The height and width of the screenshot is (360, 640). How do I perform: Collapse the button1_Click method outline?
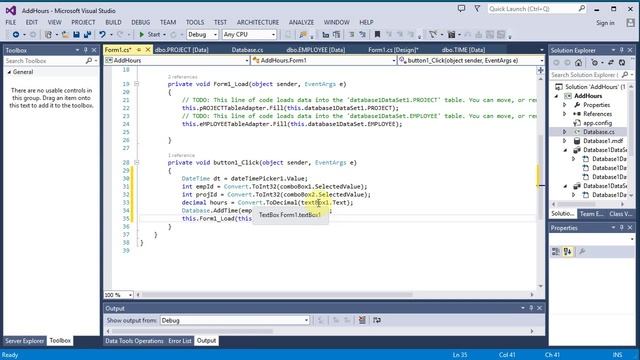136,162
